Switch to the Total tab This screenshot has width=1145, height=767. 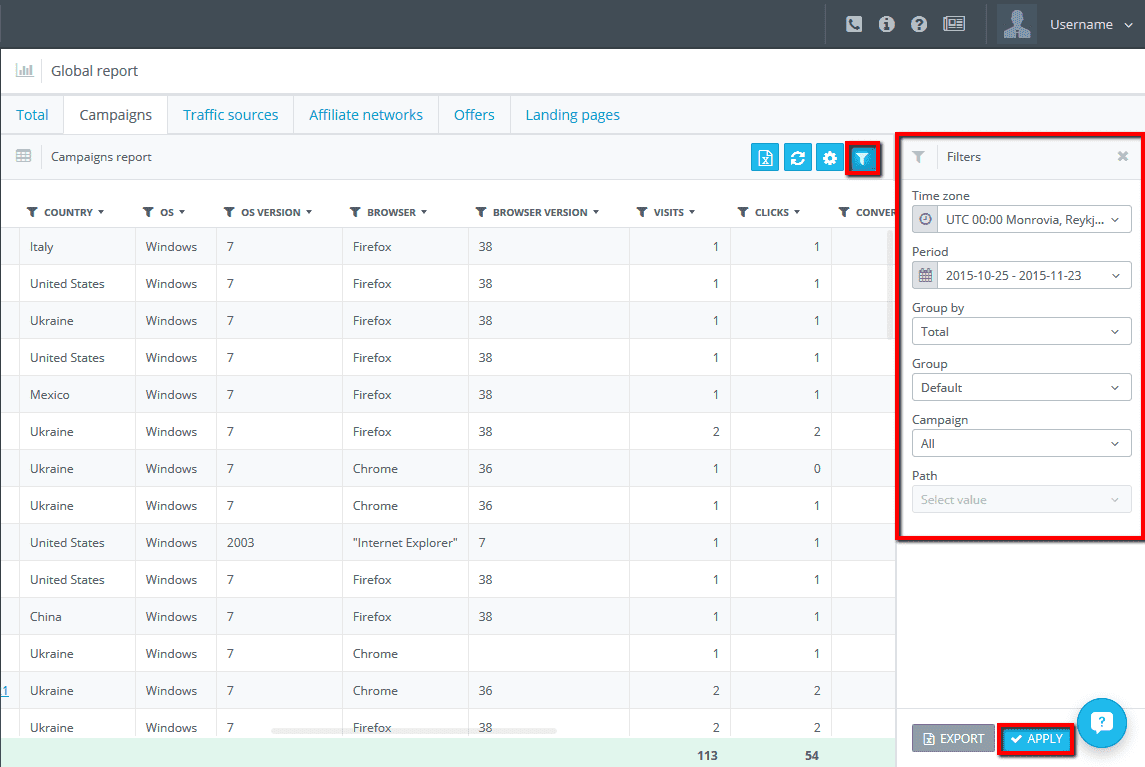pyautogui.click(x=32, y=115)
